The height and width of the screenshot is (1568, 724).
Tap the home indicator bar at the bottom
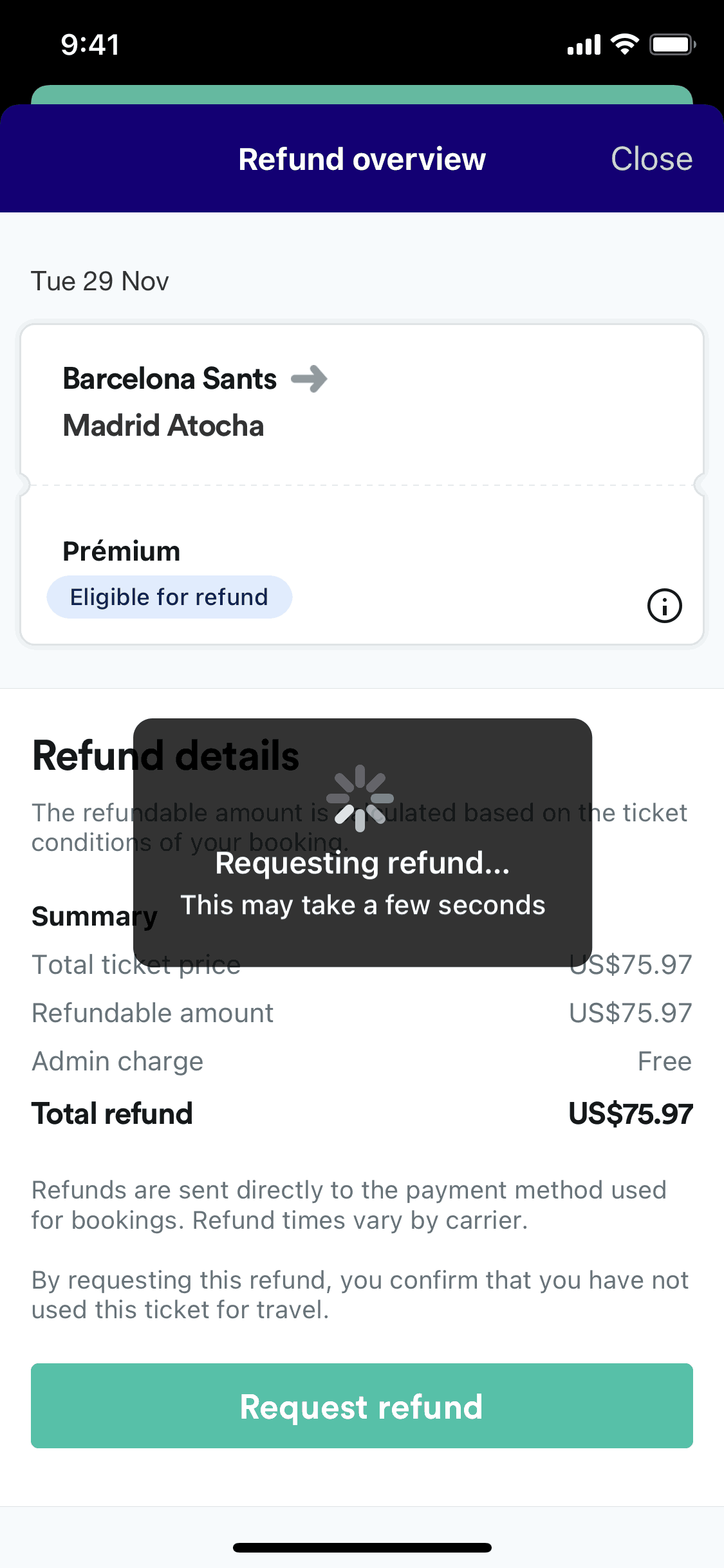362,1547
